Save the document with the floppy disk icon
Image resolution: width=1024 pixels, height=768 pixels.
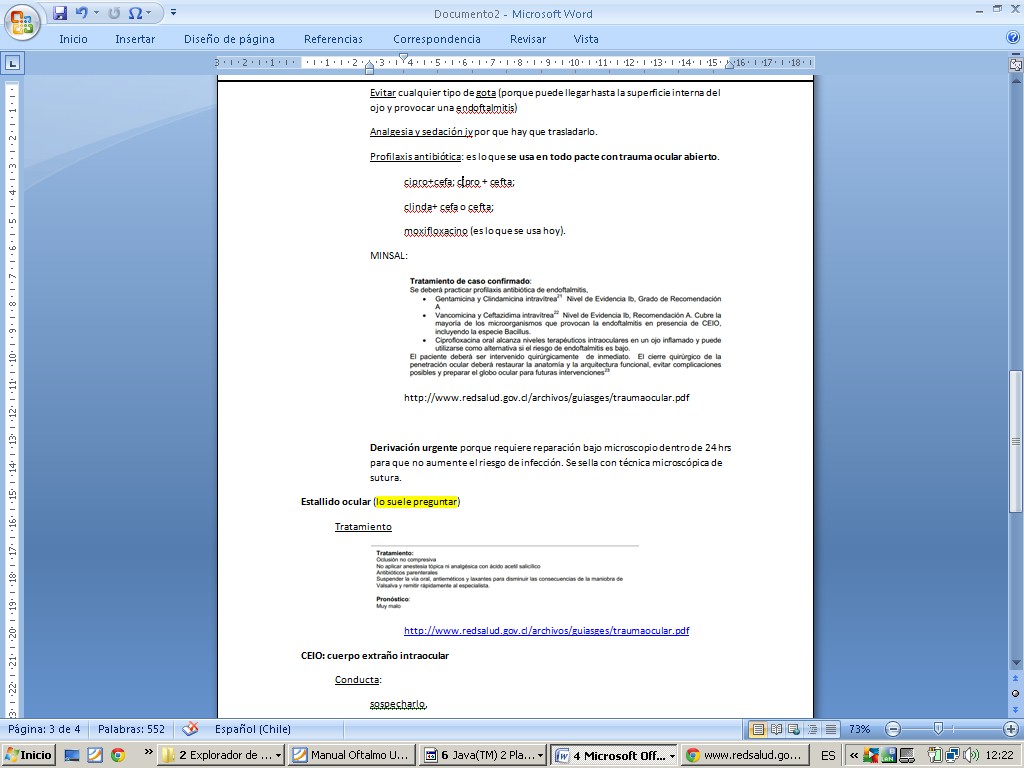click(60, 13)
